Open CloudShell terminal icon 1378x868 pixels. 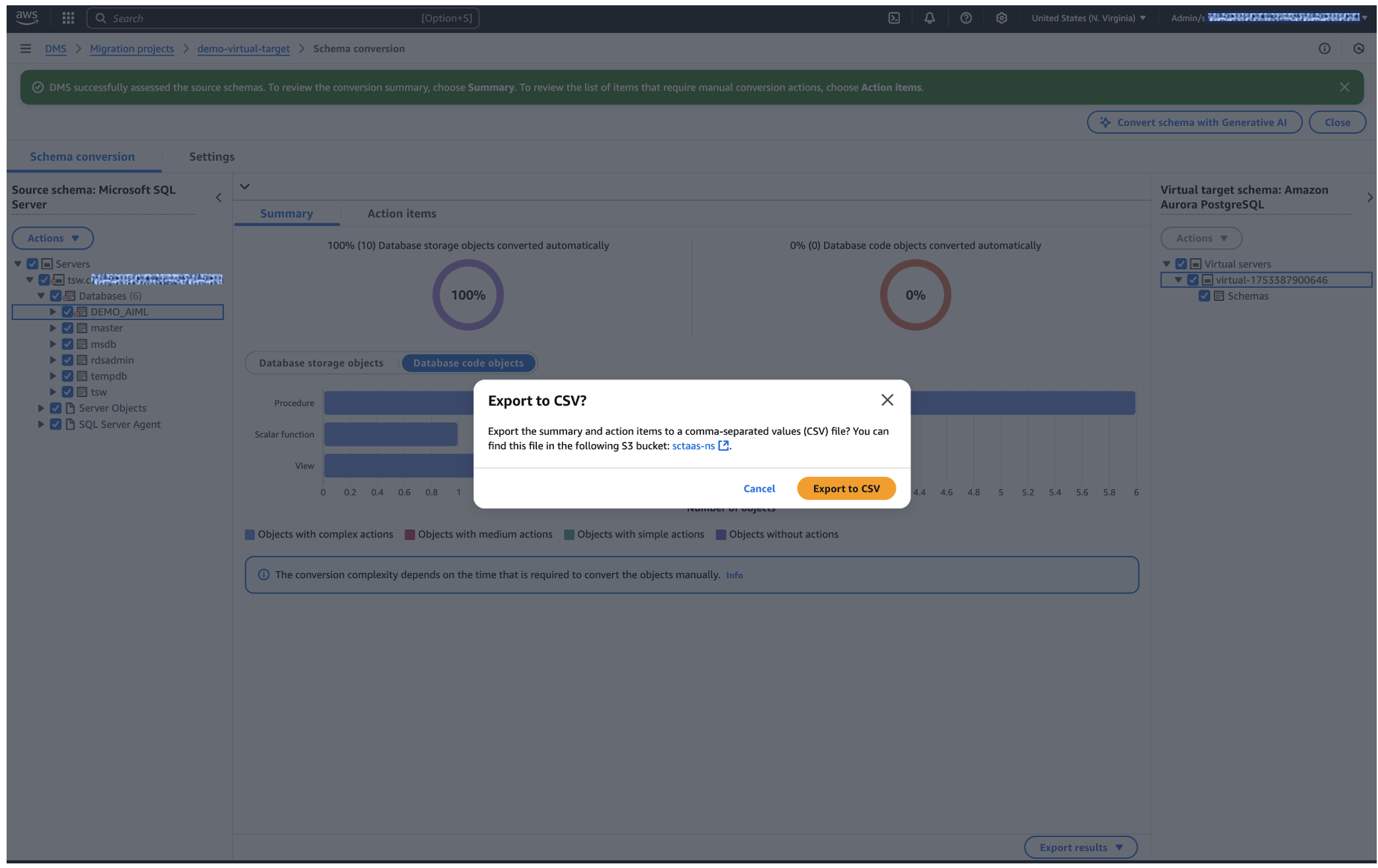[894, 18]
